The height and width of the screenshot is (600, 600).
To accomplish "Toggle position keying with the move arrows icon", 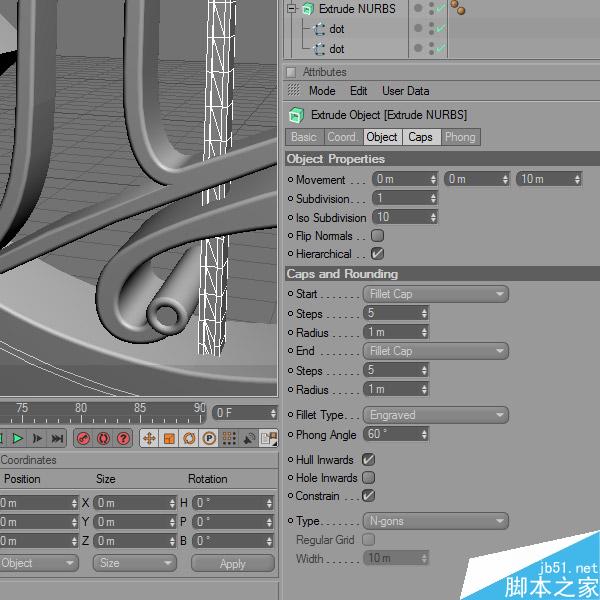I will pos(149,439).
